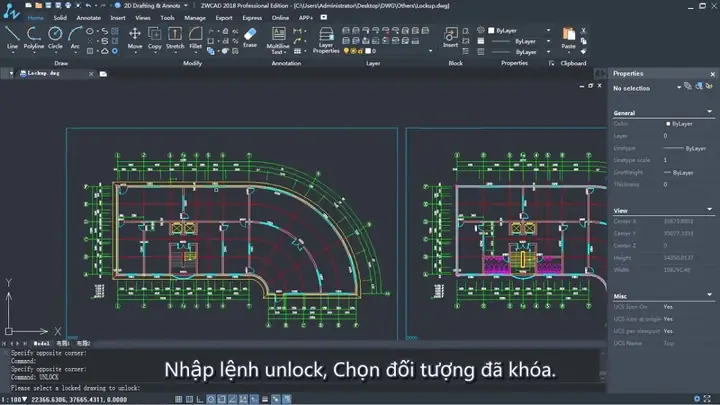This screenshot has width=720, height=405.
Task: Toggle object snap in status bar
Action: point(222,399)
